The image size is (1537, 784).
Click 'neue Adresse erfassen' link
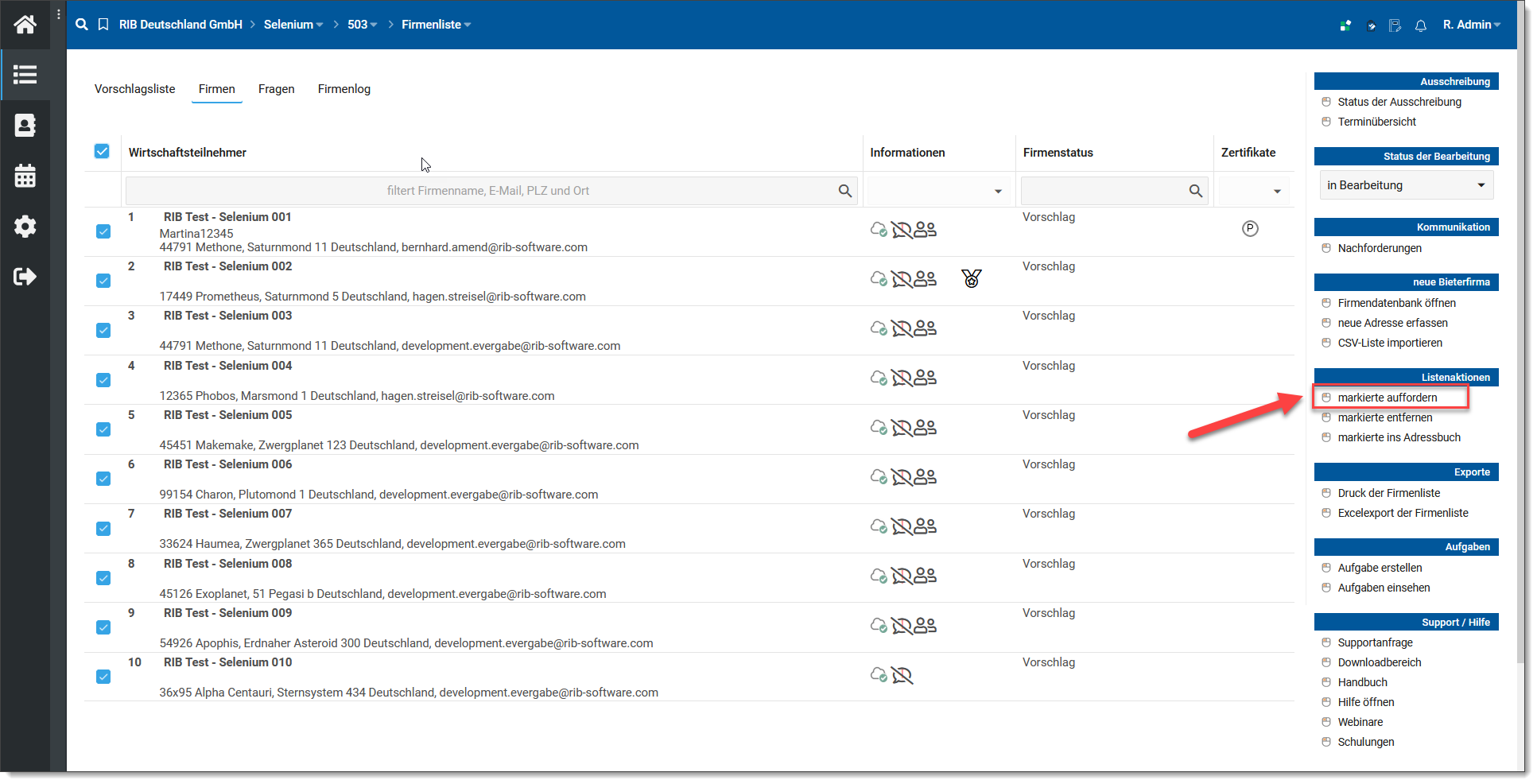click(1393, 323)
